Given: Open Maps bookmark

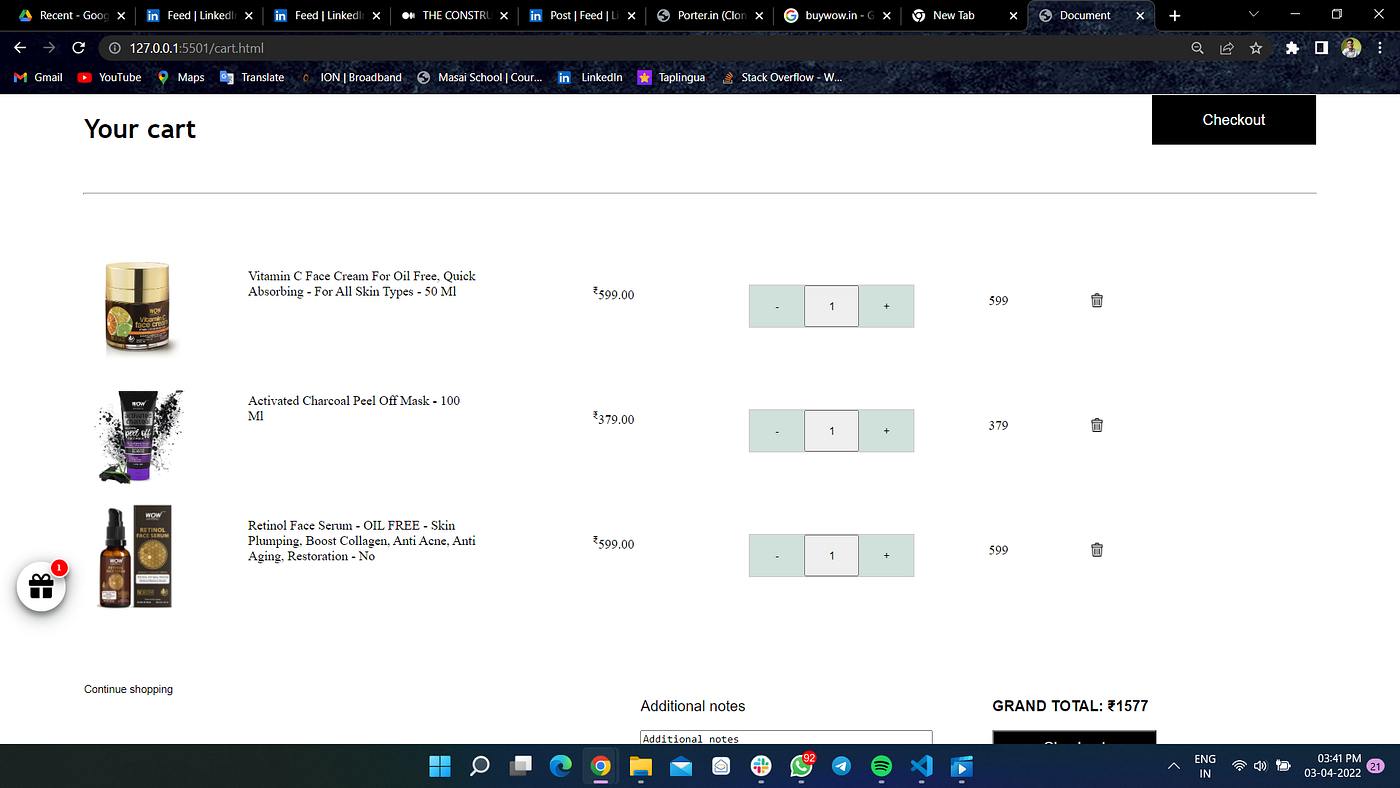Looking at the screenshot, I should (x=180, y=77).
